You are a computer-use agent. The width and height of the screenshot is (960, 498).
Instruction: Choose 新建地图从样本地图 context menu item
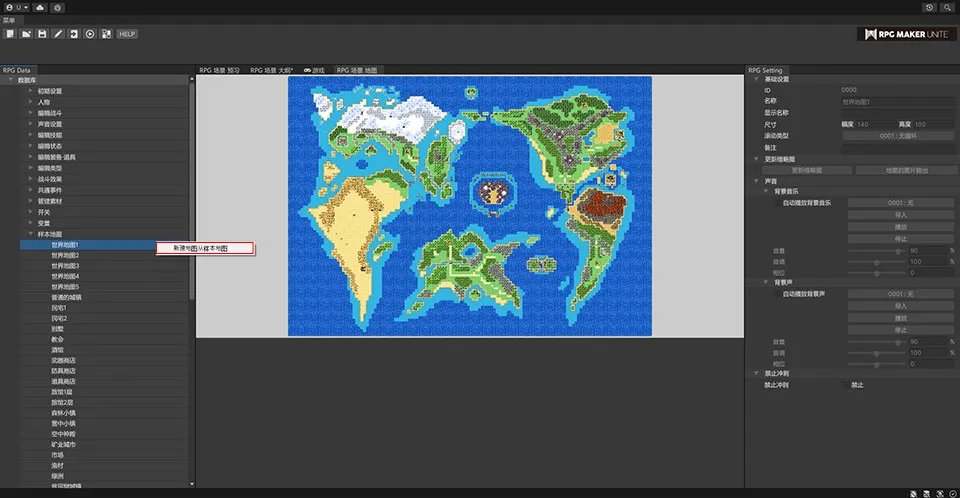[206, 248]
